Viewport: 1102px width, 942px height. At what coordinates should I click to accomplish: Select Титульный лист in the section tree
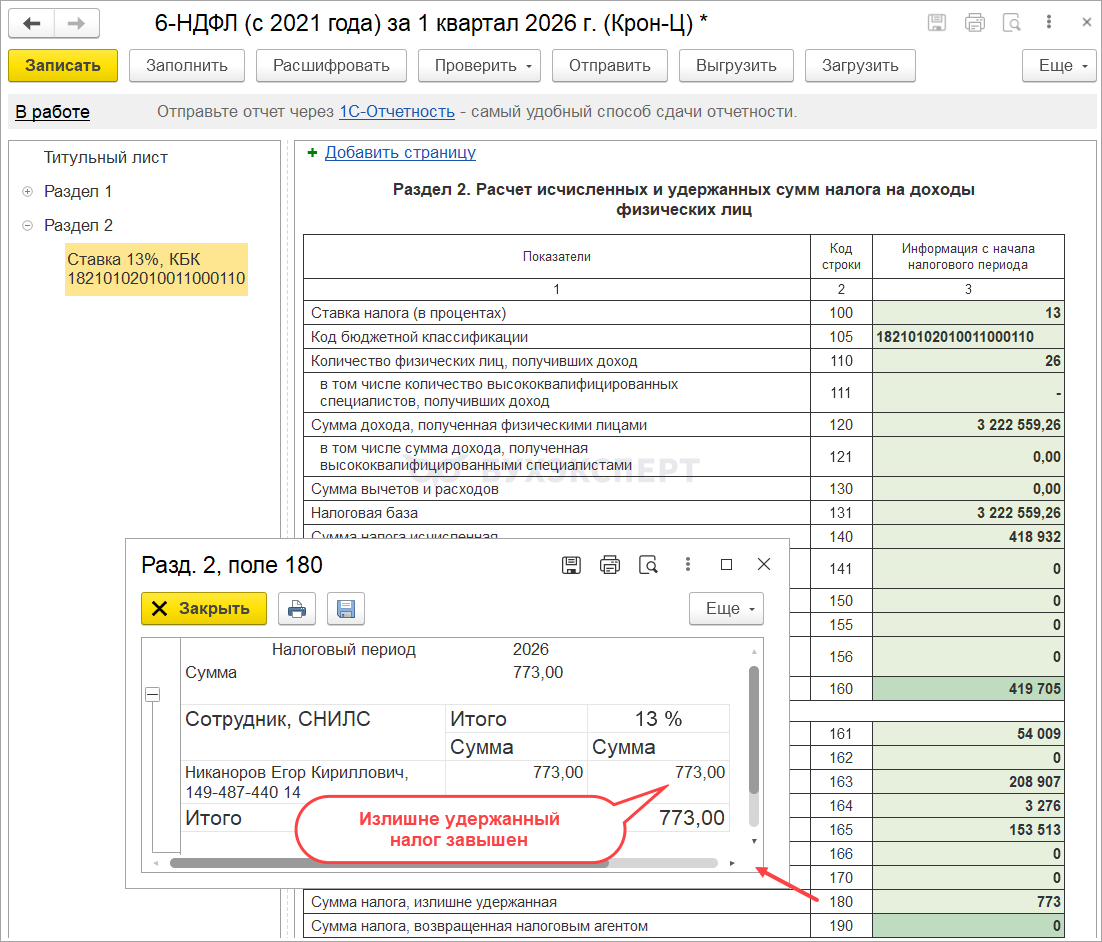pyautogui.click(x=106, y=157)
